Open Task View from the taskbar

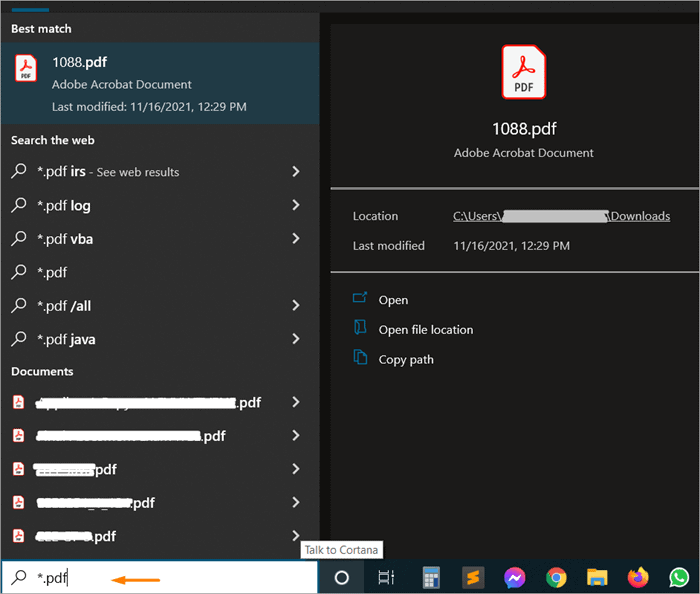pos(386,577)
